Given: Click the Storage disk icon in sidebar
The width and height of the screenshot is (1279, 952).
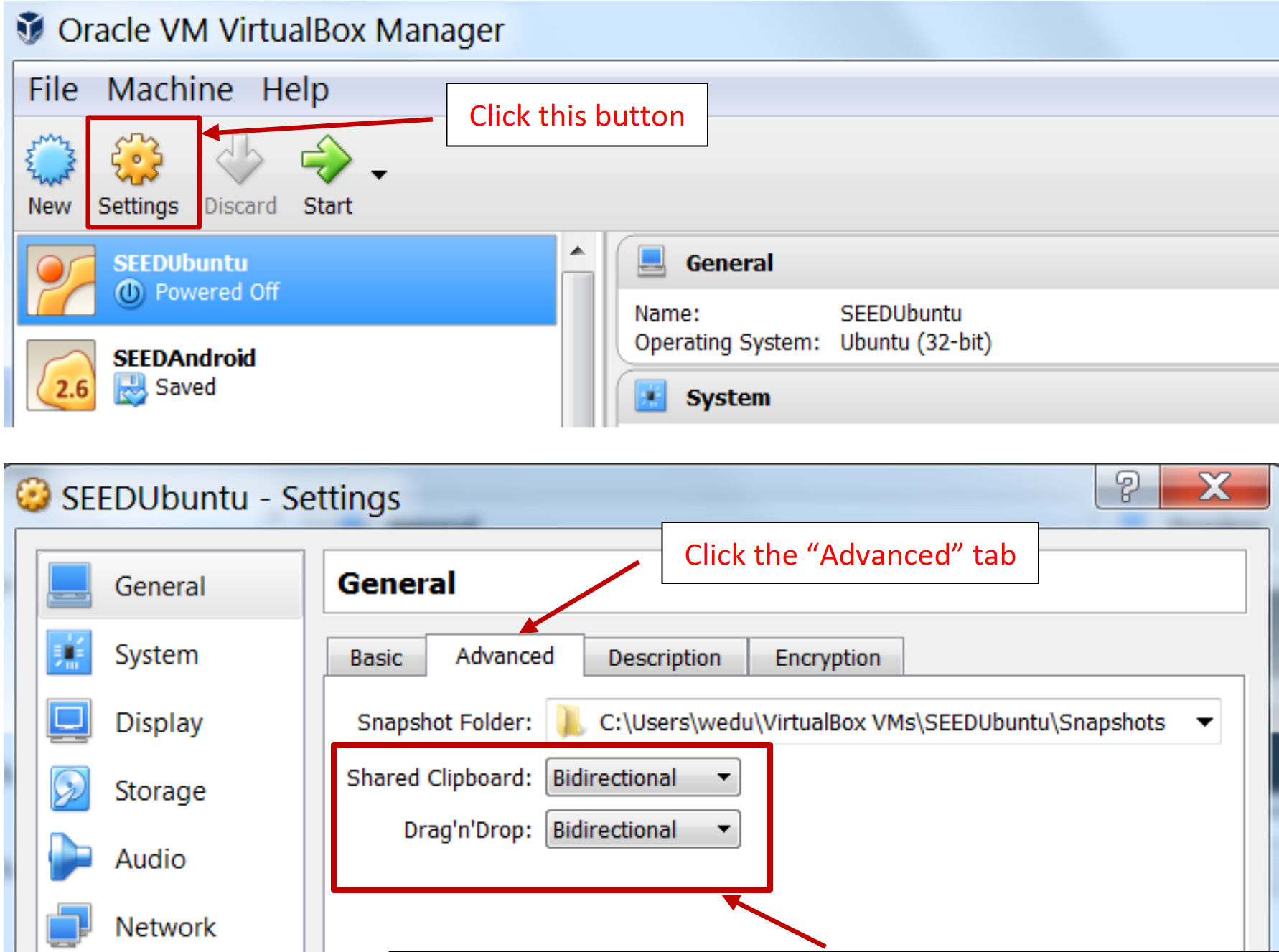Looking at the screenshot, I should click(69, 789).
